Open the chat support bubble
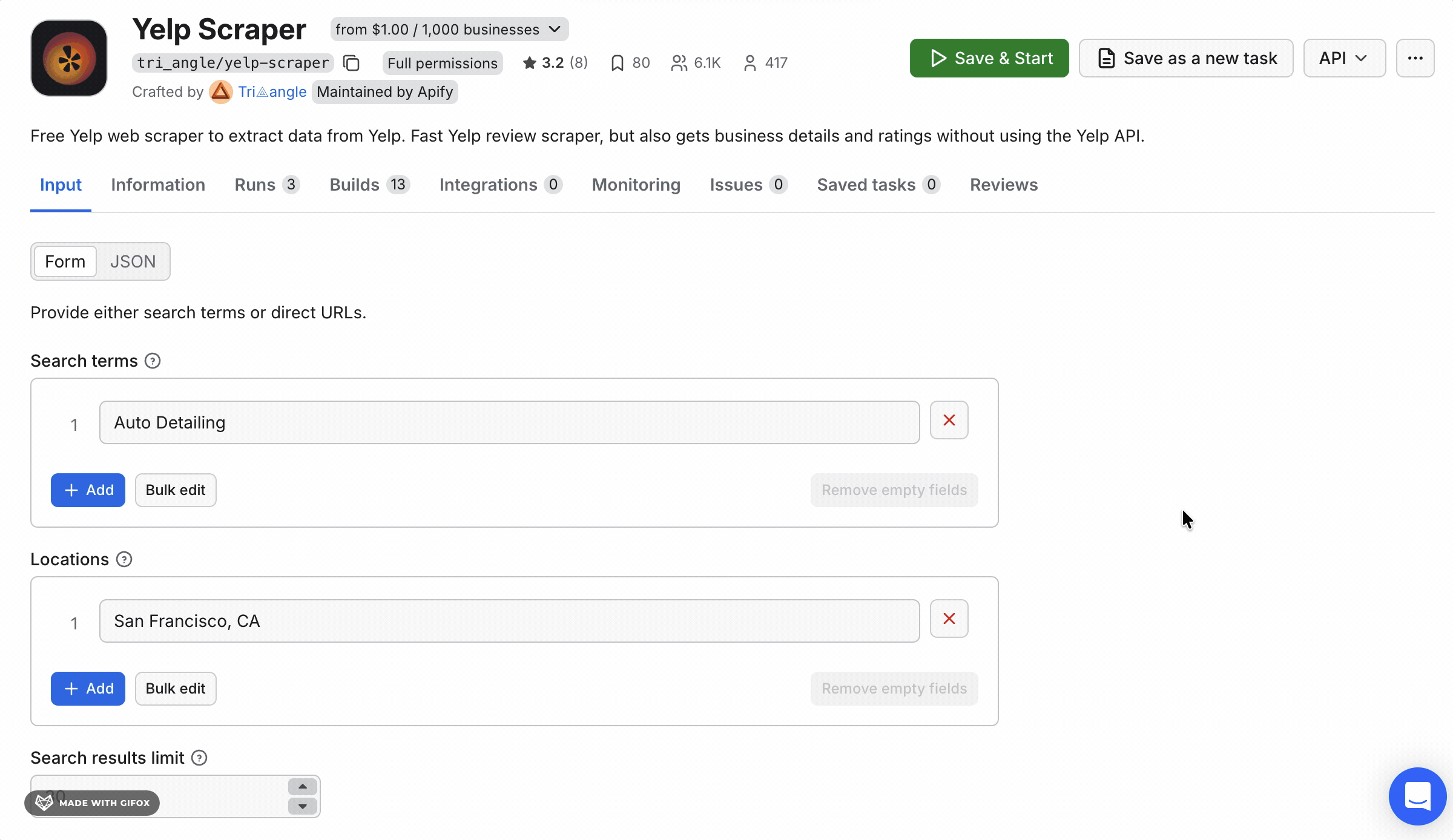 pyautogui.click(x=1417, y=796)
